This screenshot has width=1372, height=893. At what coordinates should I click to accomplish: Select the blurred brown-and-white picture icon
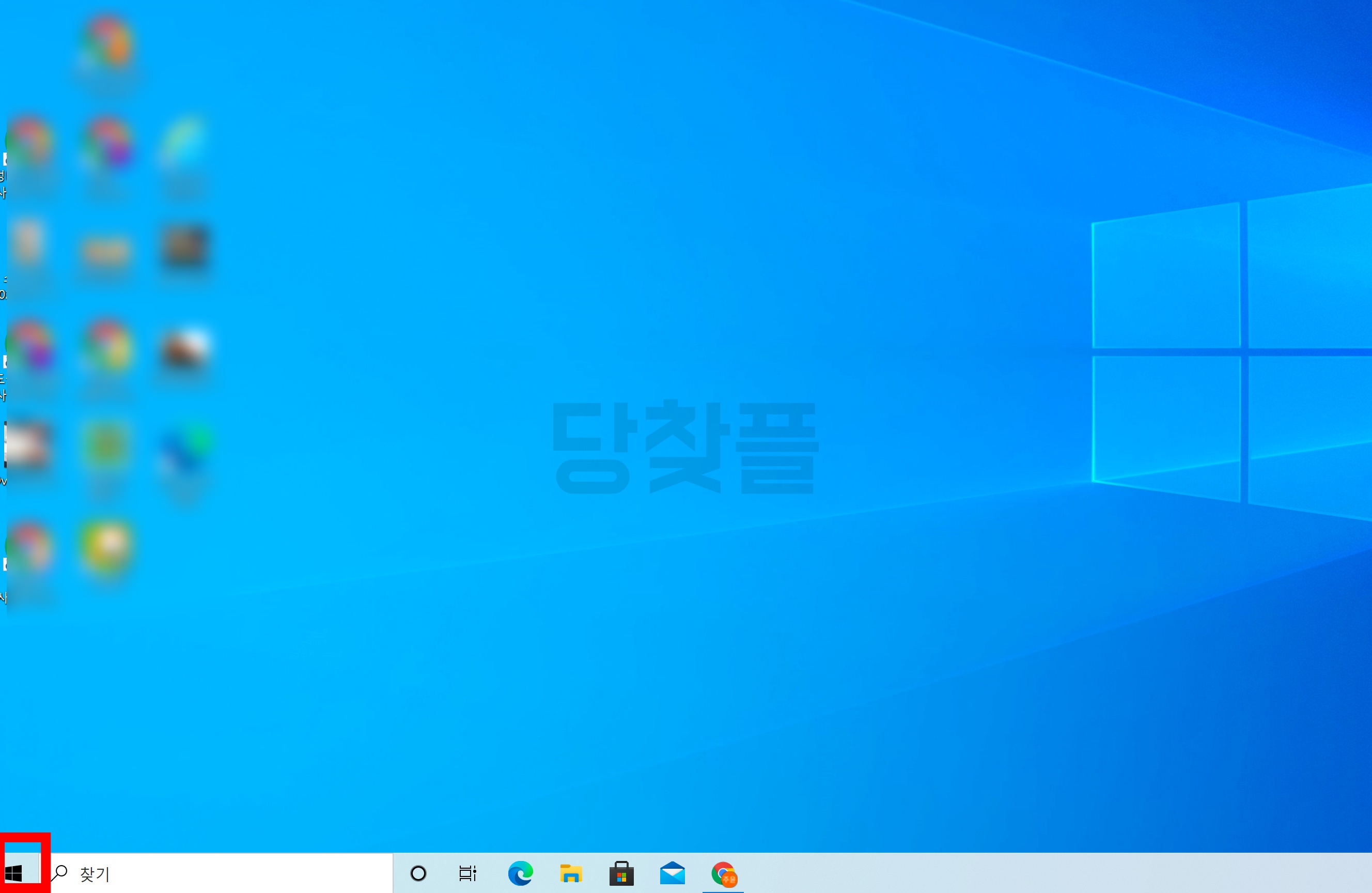184,347
